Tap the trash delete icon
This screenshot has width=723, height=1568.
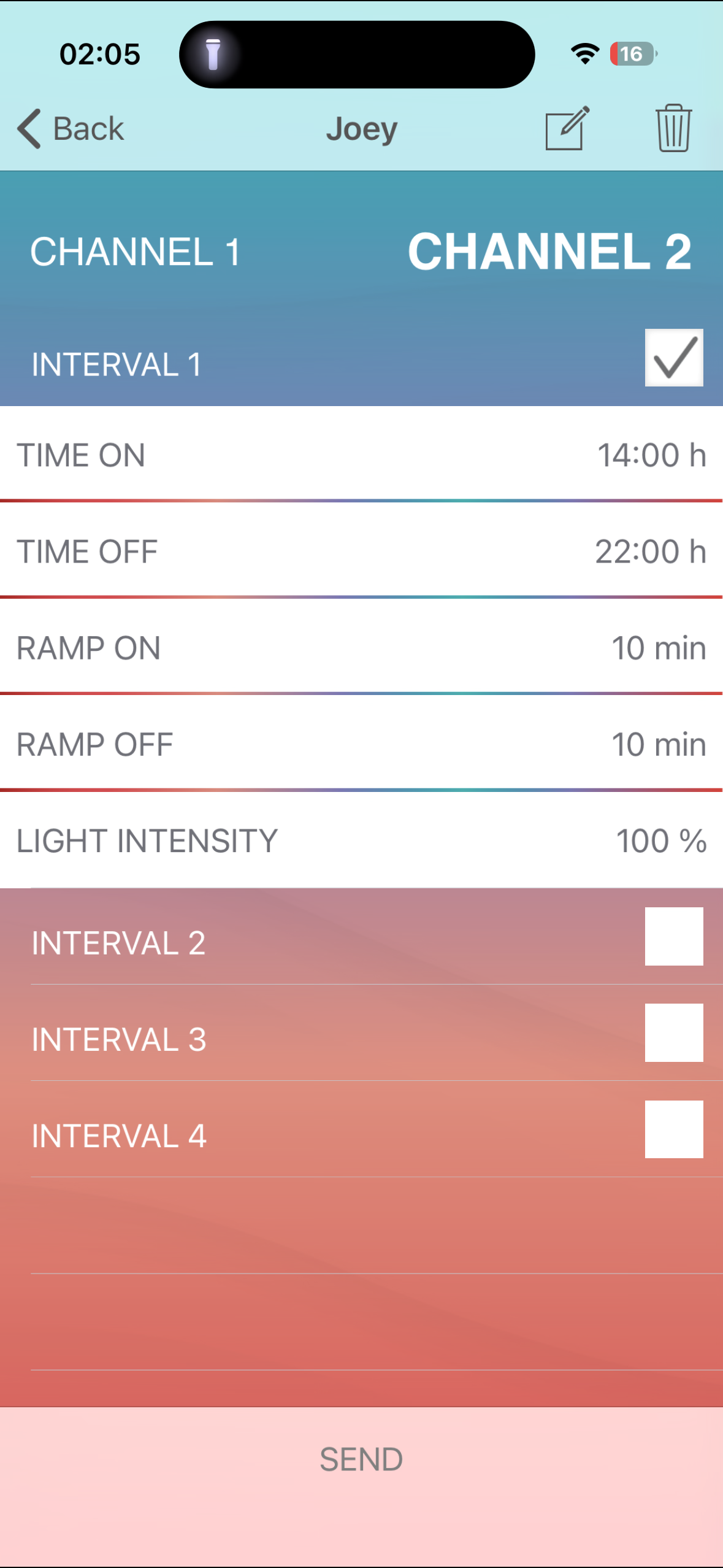tap(673, 128)
